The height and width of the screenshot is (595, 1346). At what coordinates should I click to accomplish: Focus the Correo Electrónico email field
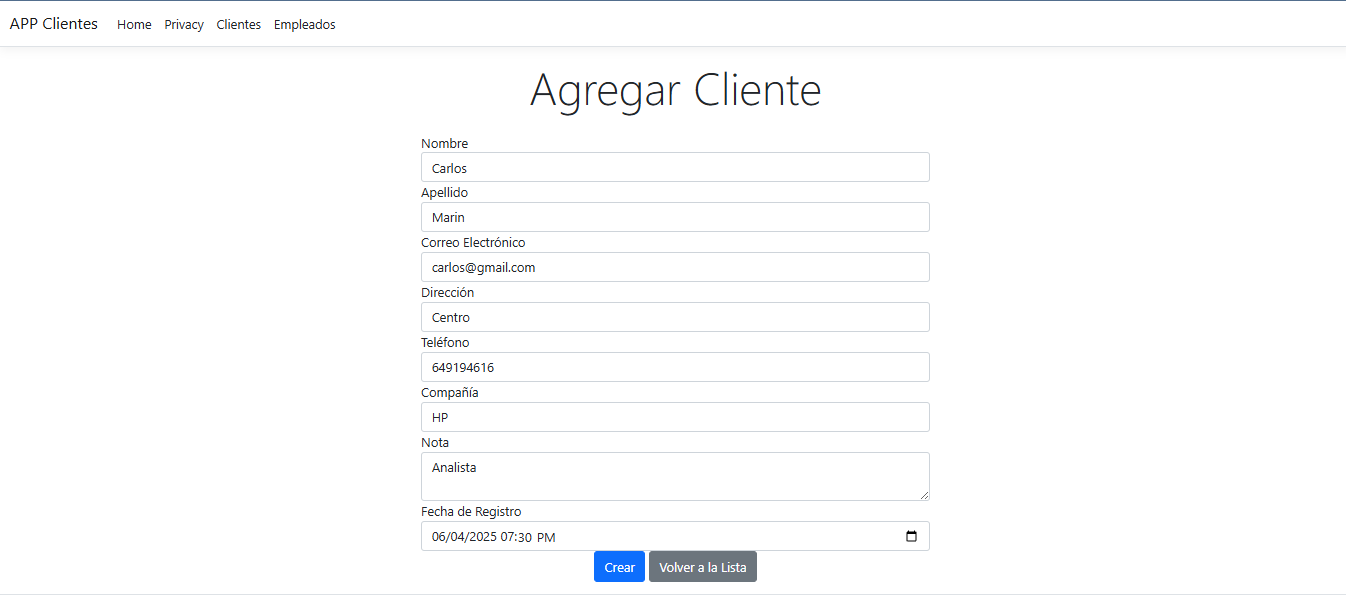click(x=675, y=267)
